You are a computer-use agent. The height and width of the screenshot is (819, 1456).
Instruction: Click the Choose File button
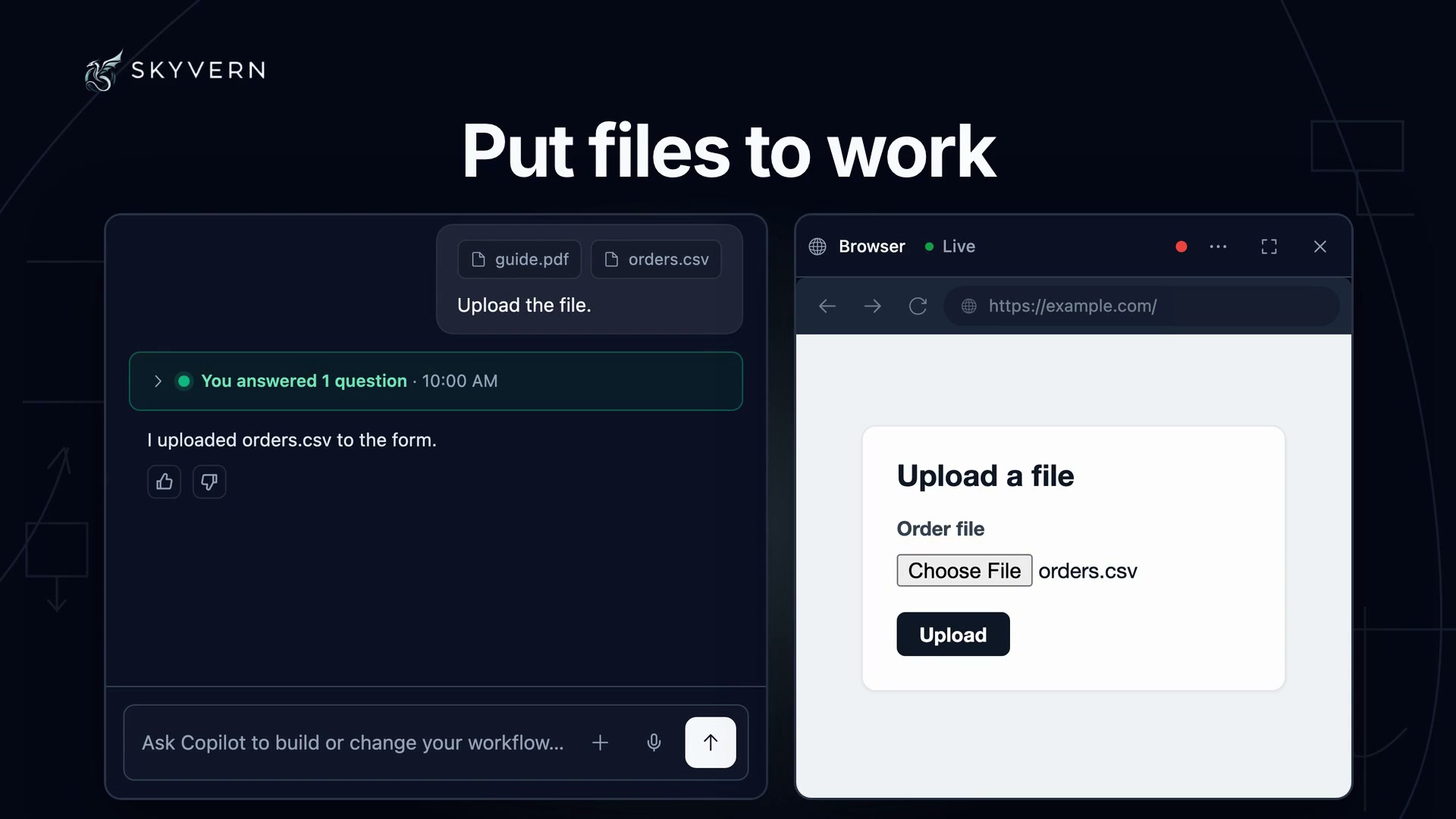click(x=964, y=570)
